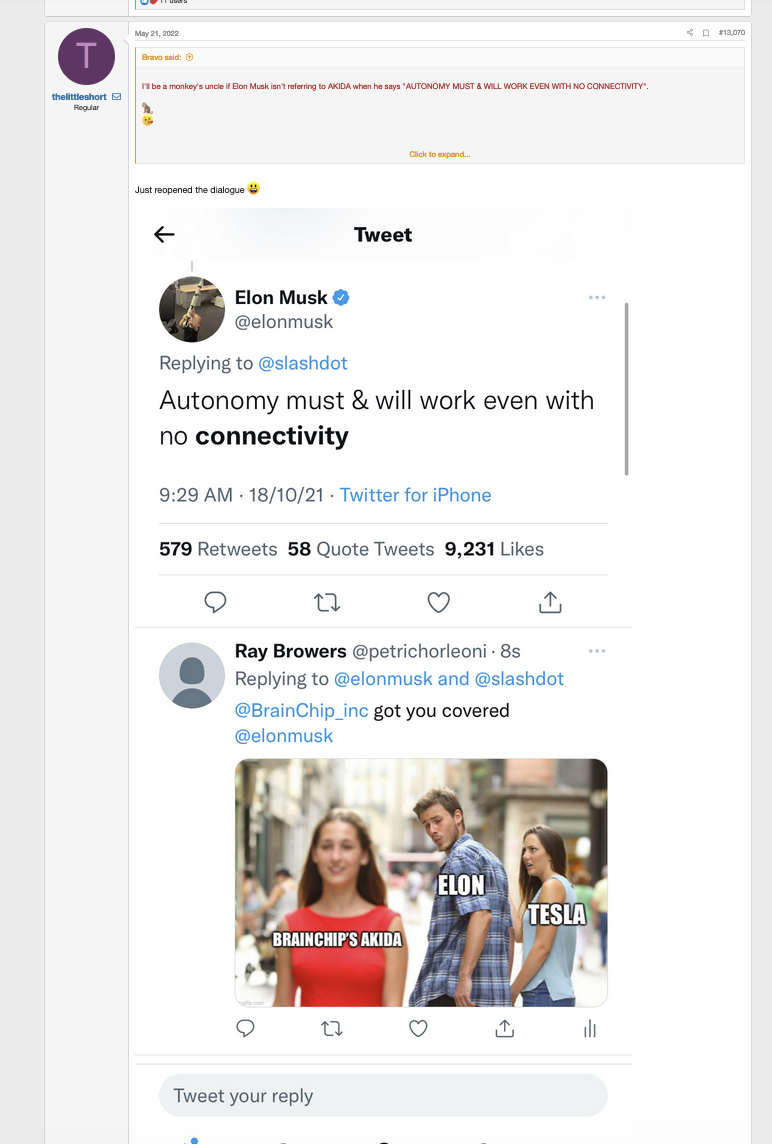This screenshot has height=1144, width=772.
Task: Click the purple T avatar
Action: click(87, 57)
